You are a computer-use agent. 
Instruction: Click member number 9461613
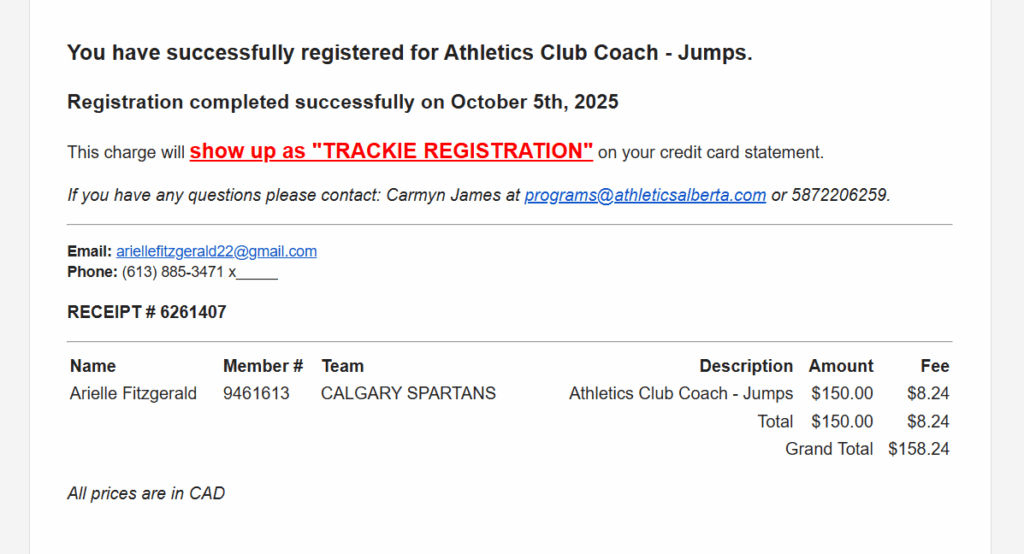256,393
